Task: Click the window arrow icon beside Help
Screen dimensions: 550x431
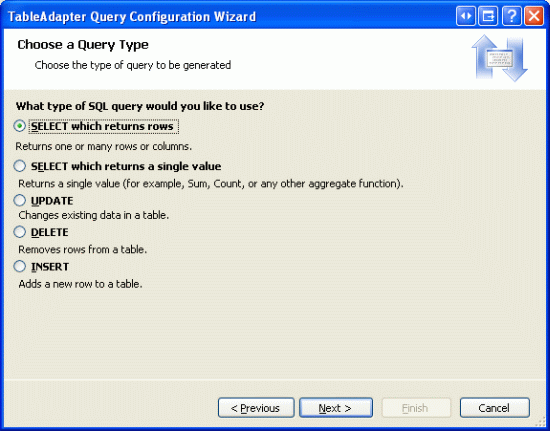Action: point(488,16)
